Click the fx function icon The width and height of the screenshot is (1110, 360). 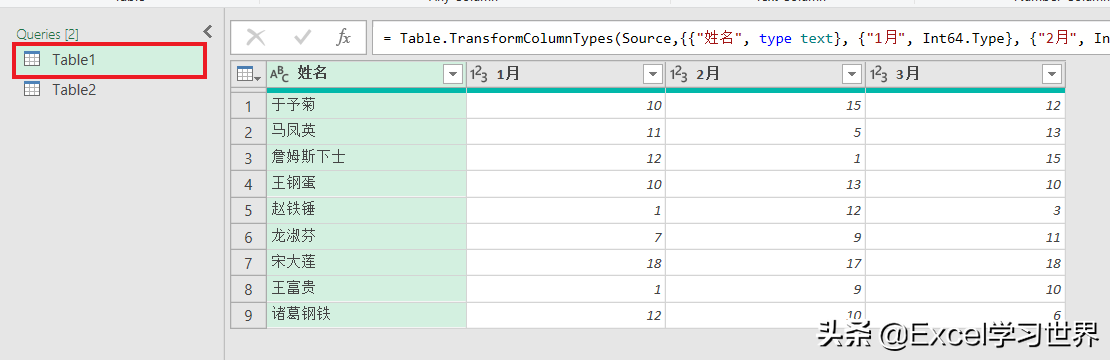[343, 37]
